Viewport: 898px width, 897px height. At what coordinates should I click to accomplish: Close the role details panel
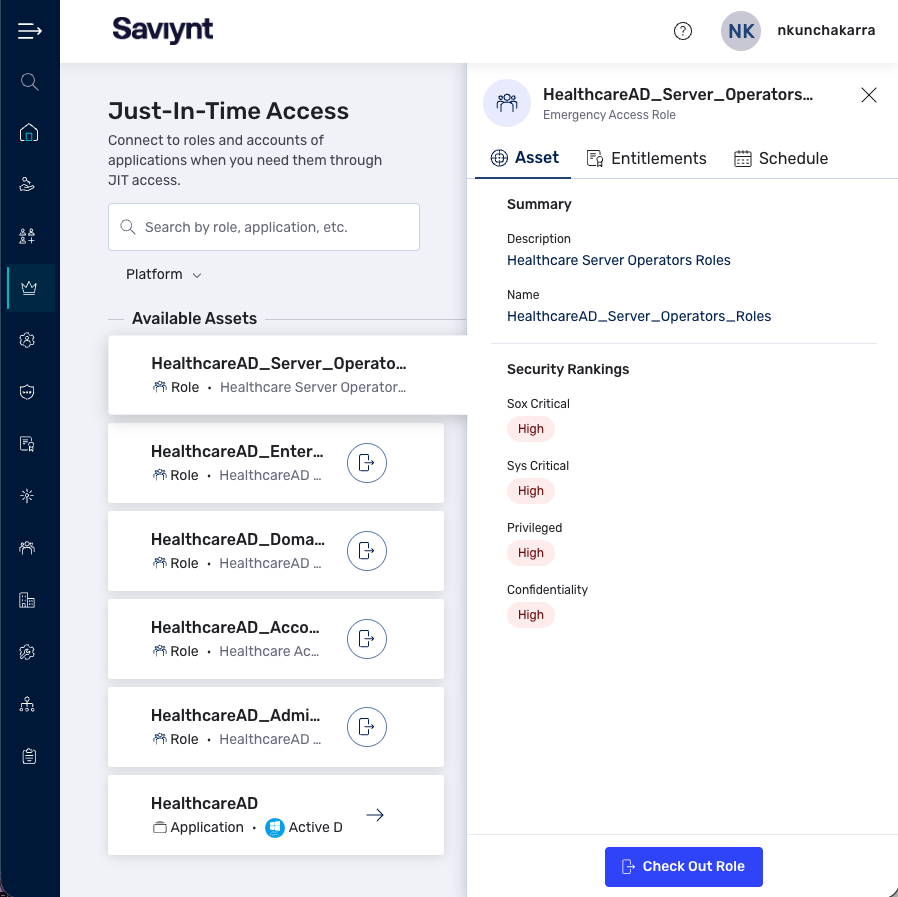click(x=869, y=95)
